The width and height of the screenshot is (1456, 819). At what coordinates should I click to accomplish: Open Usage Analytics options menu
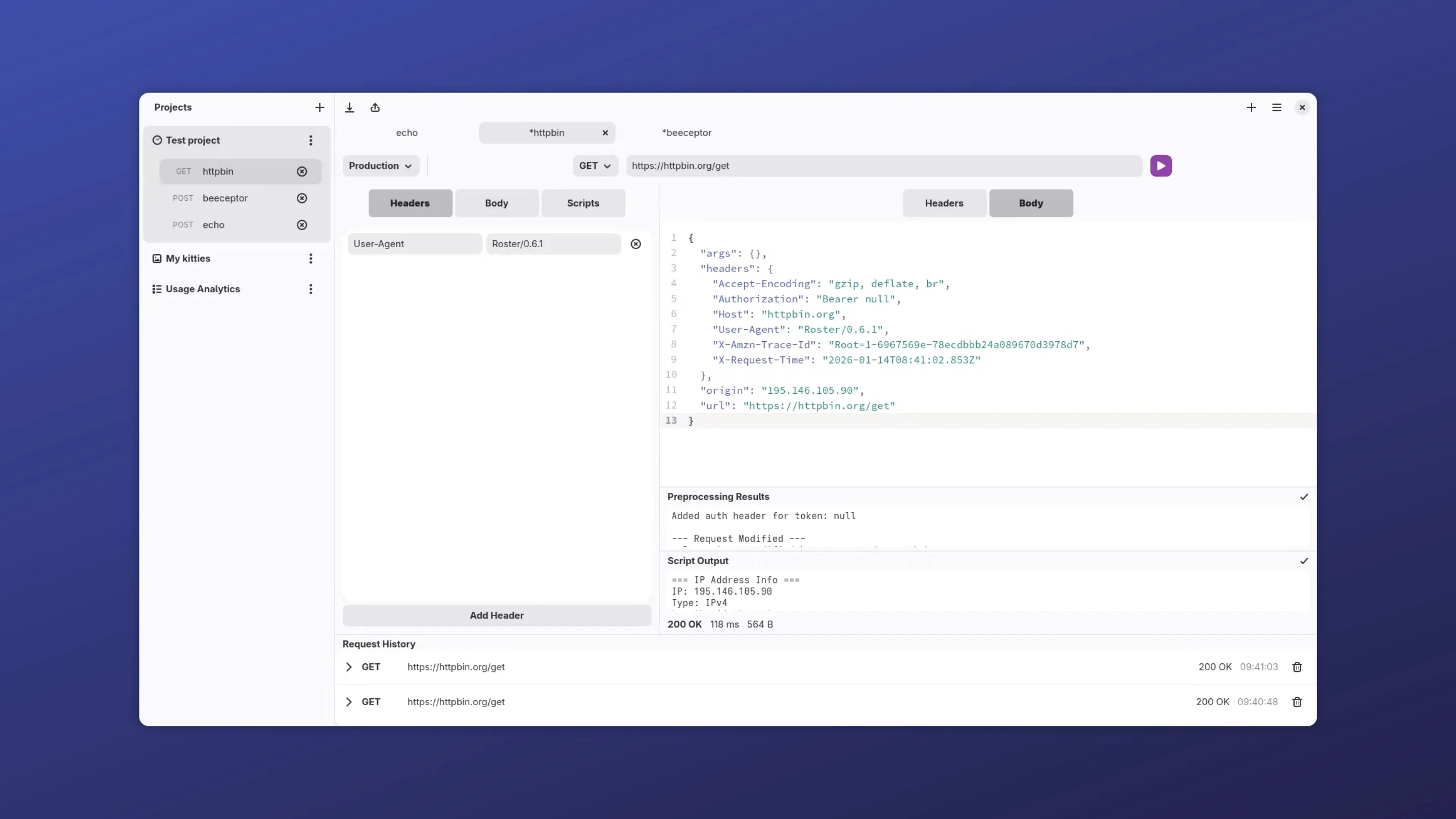pyautogui.click(x=311, y=289)
